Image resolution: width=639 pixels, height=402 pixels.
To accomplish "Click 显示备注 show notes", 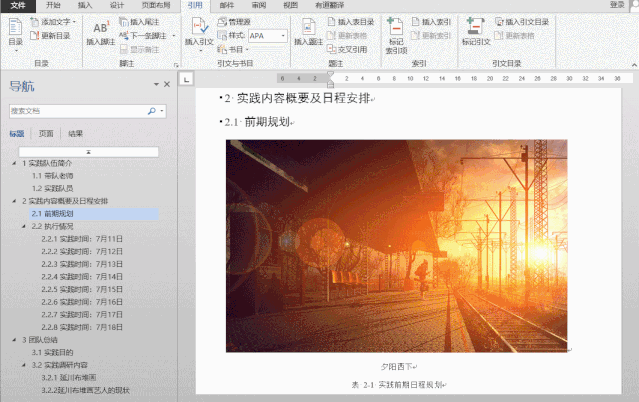I will click(x=140, y=49).
